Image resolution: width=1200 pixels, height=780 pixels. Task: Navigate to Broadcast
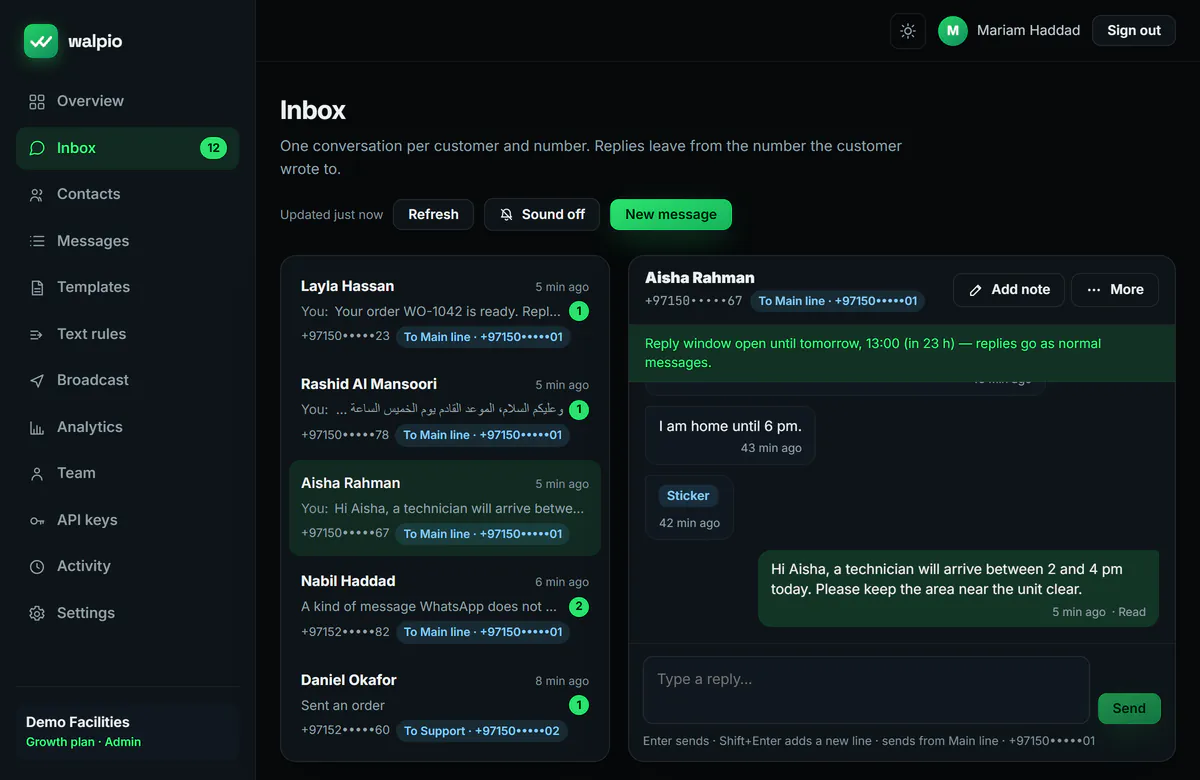click(x=128, y=381)
